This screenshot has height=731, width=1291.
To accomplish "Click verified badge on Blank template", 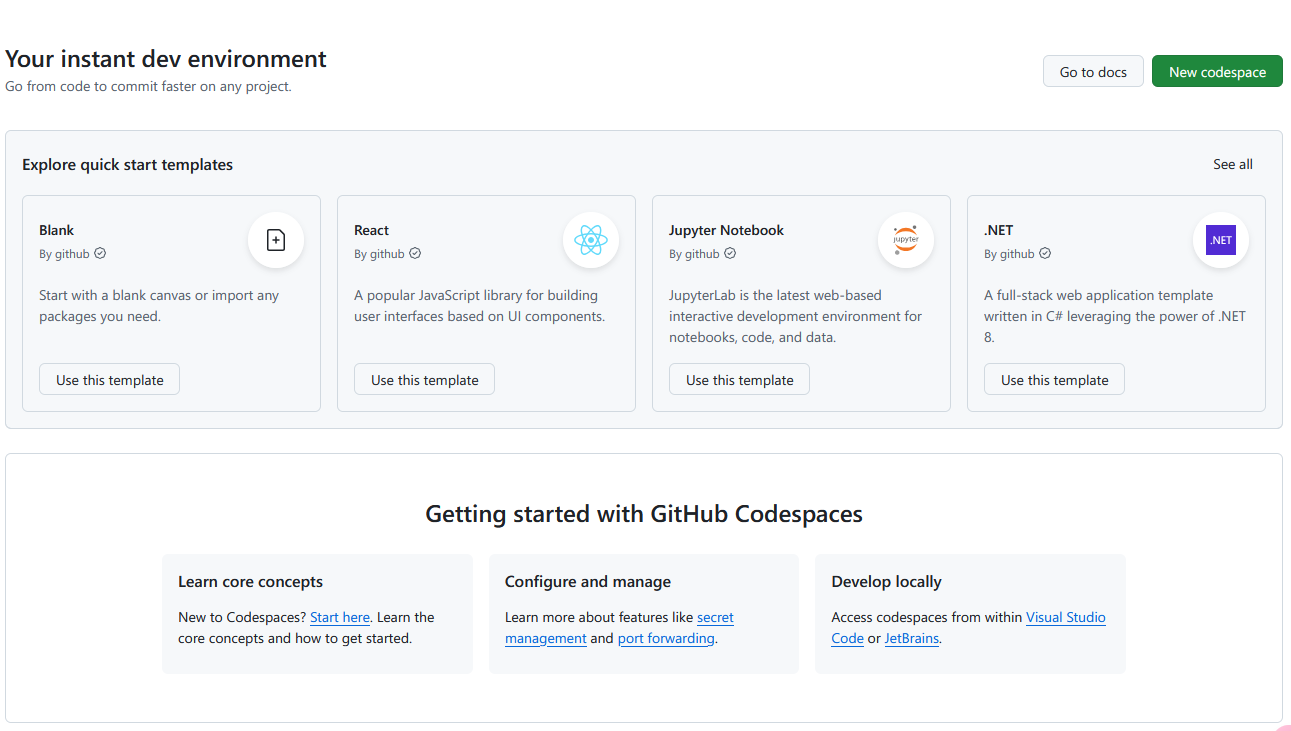I will click(x=100, y=254).
